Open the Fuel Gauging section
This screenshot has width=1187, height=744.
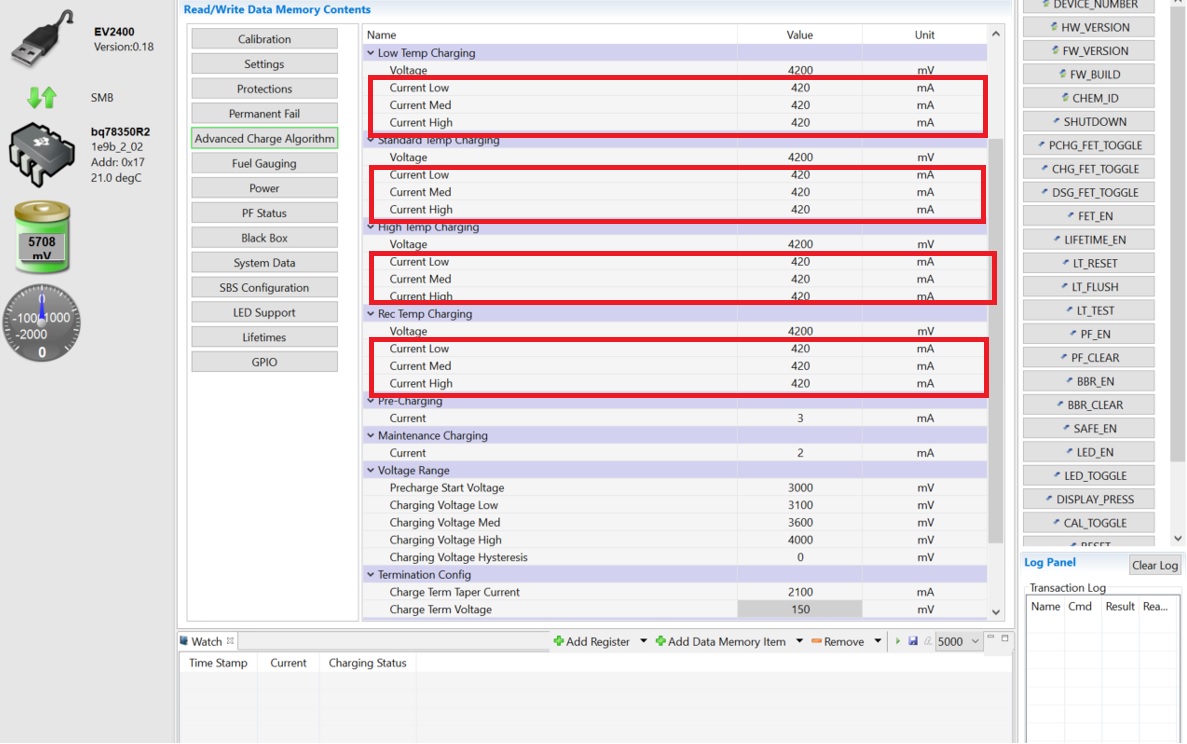coord(264,163)
